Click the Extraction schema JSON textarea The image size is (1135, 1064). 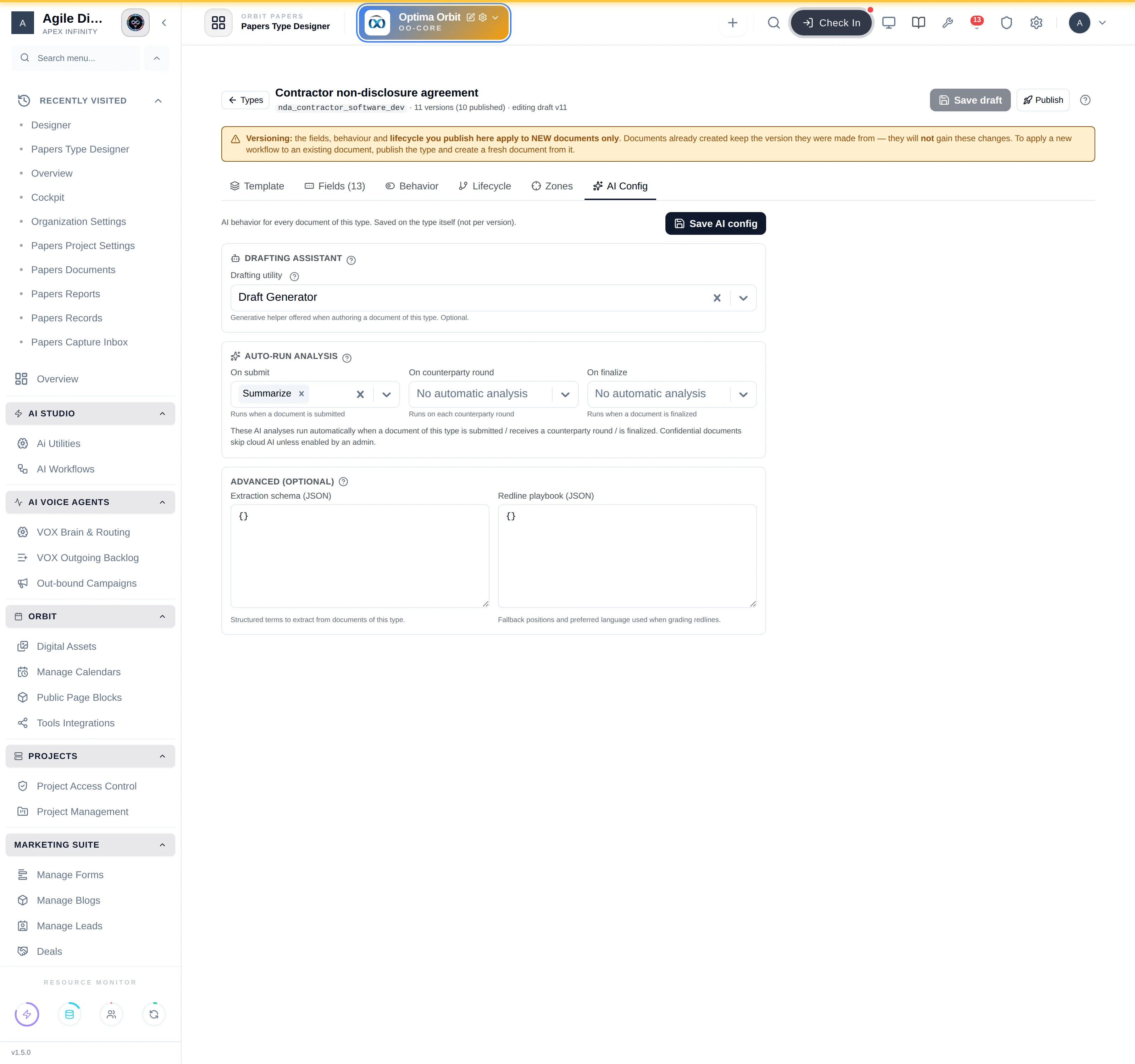point(360,556)
